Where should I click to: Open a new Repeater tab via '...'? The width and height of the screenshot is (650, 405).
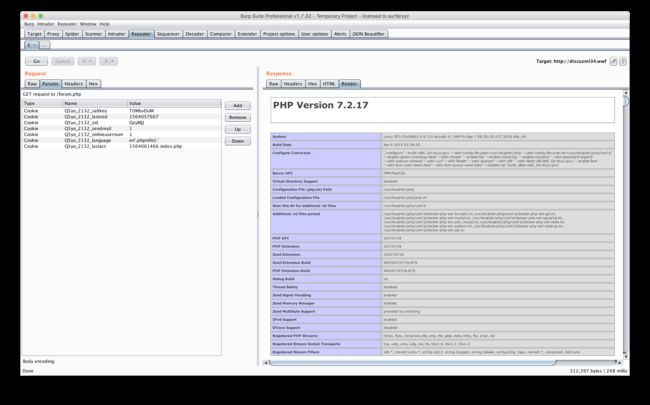point(45,45)
